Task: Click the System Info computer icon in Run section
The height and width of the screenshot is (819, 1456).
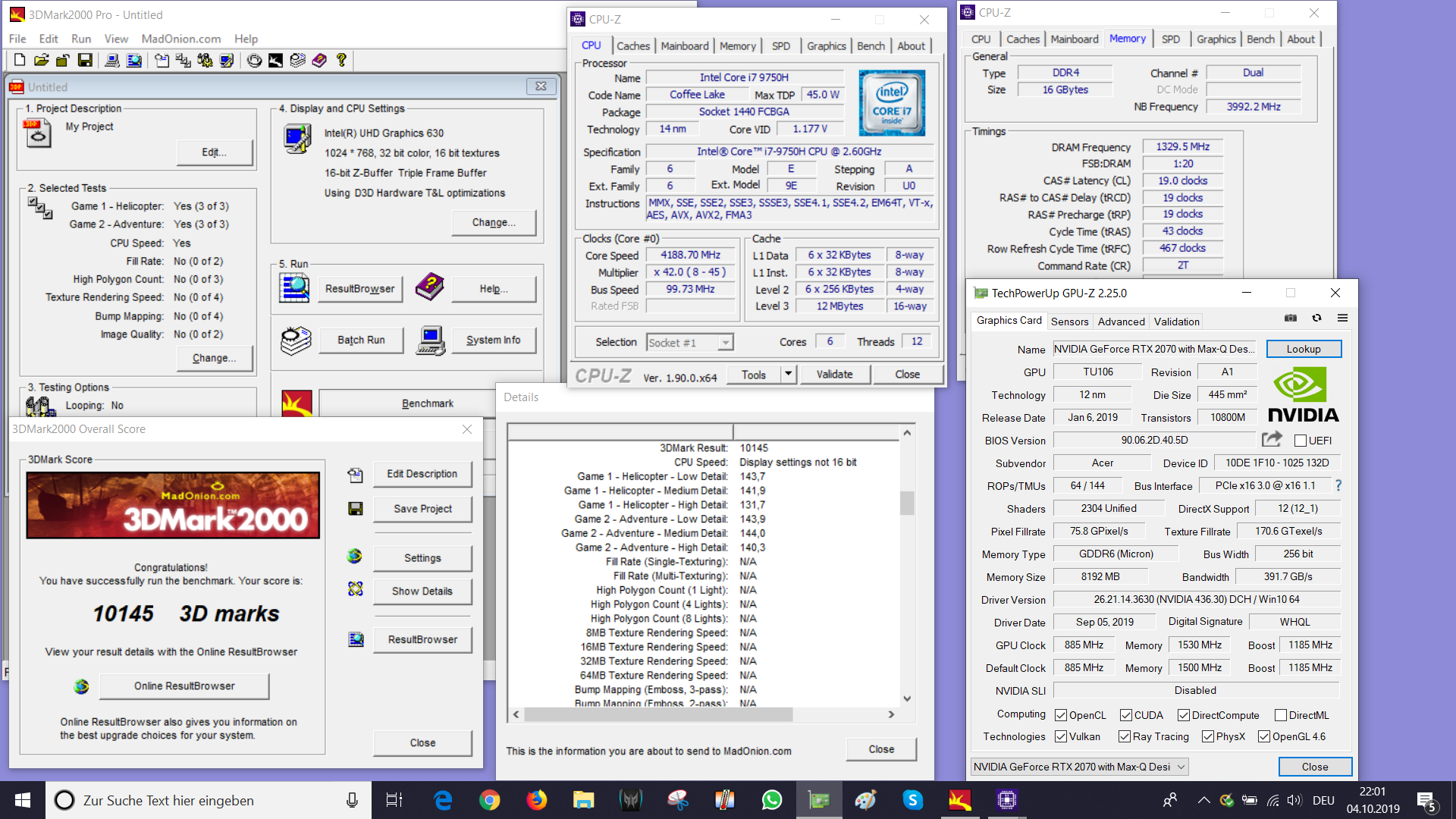Action: pos(431,340)
